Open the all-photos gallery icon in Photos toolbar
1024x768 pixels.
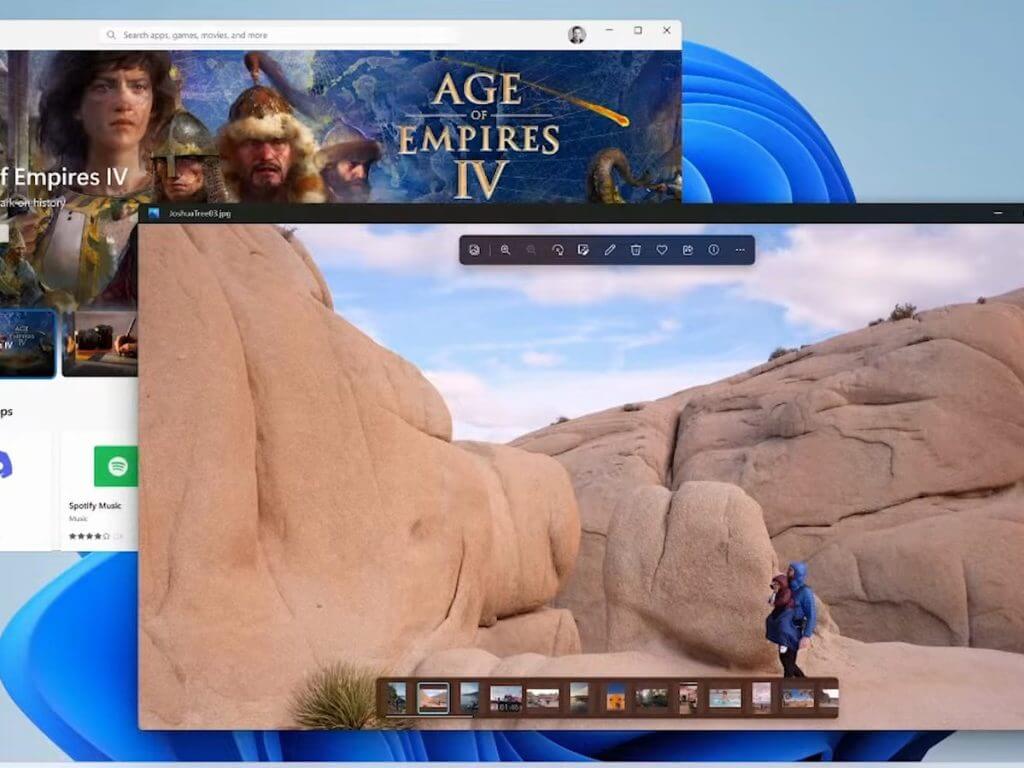click(x=474, y=250)
